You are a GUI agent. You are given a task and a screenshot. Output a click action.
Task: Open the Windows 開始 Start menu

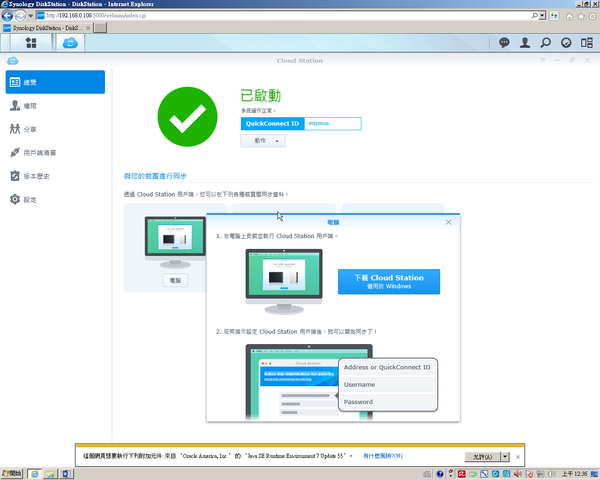tap(12, 474)
